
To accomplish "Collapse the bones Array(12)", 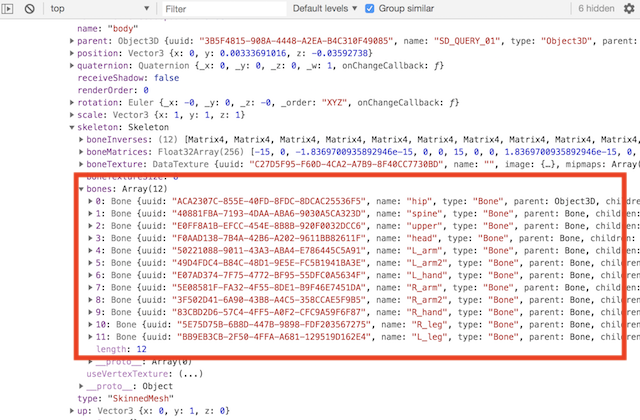I will (x=81, y=189).
